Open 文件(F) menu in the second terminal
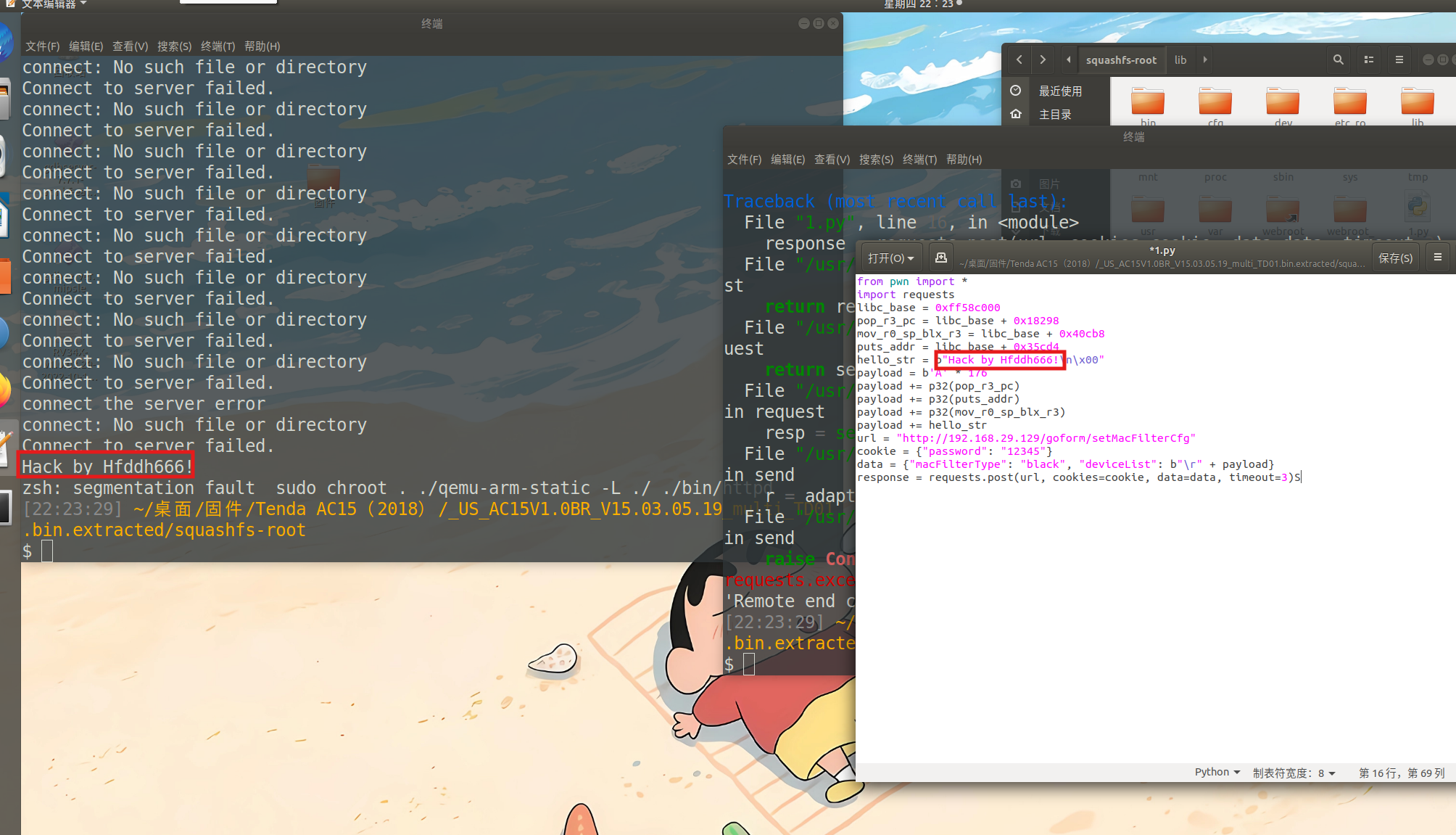Viewport: 1456px width, 835px height. click(x=744, y=160)
